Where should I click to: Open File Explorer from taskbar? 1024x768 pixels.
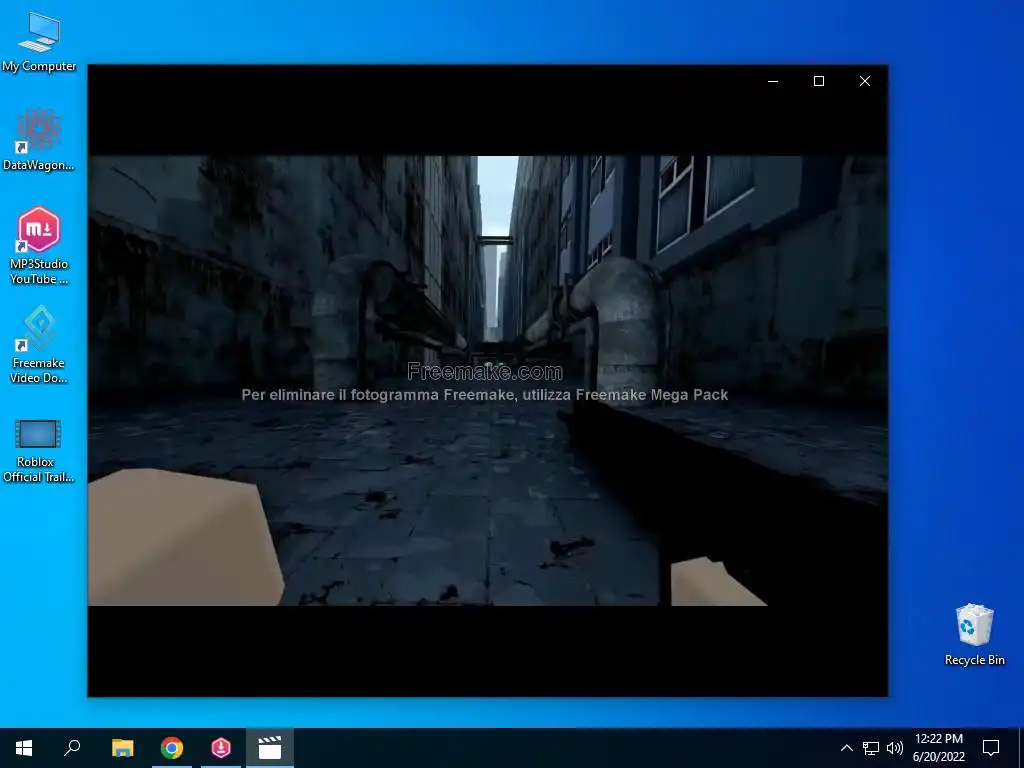pyautogui.click(x=123, y=748)
